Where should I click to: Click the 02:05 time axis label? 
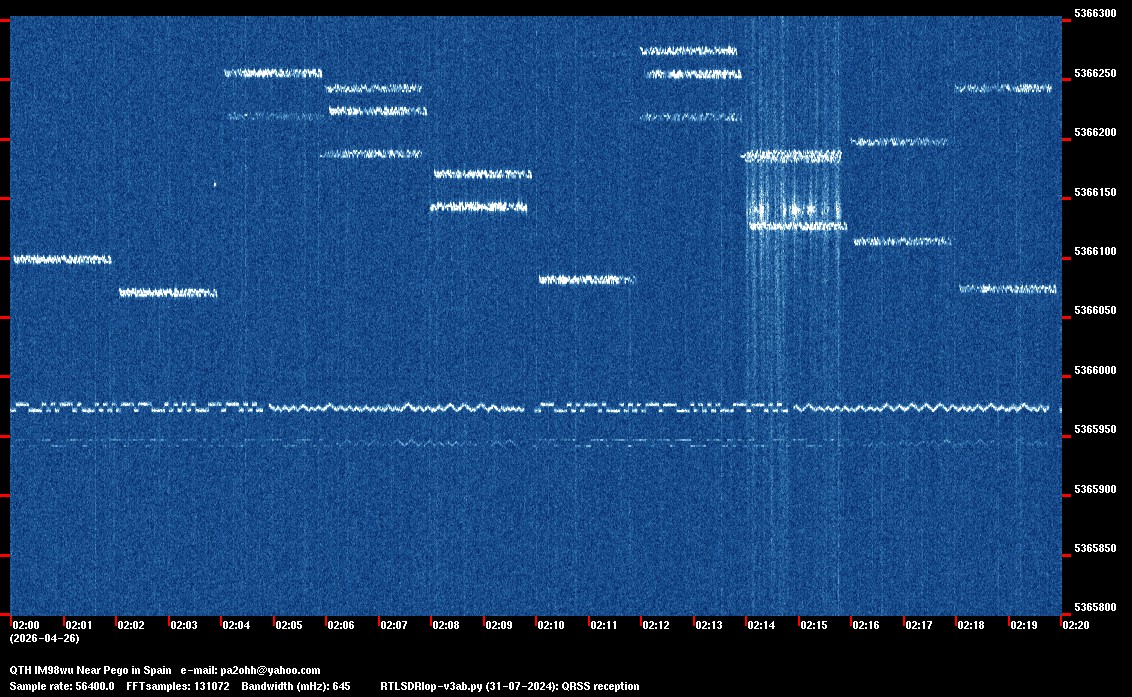pyautogui.click(x=289, y=625)
